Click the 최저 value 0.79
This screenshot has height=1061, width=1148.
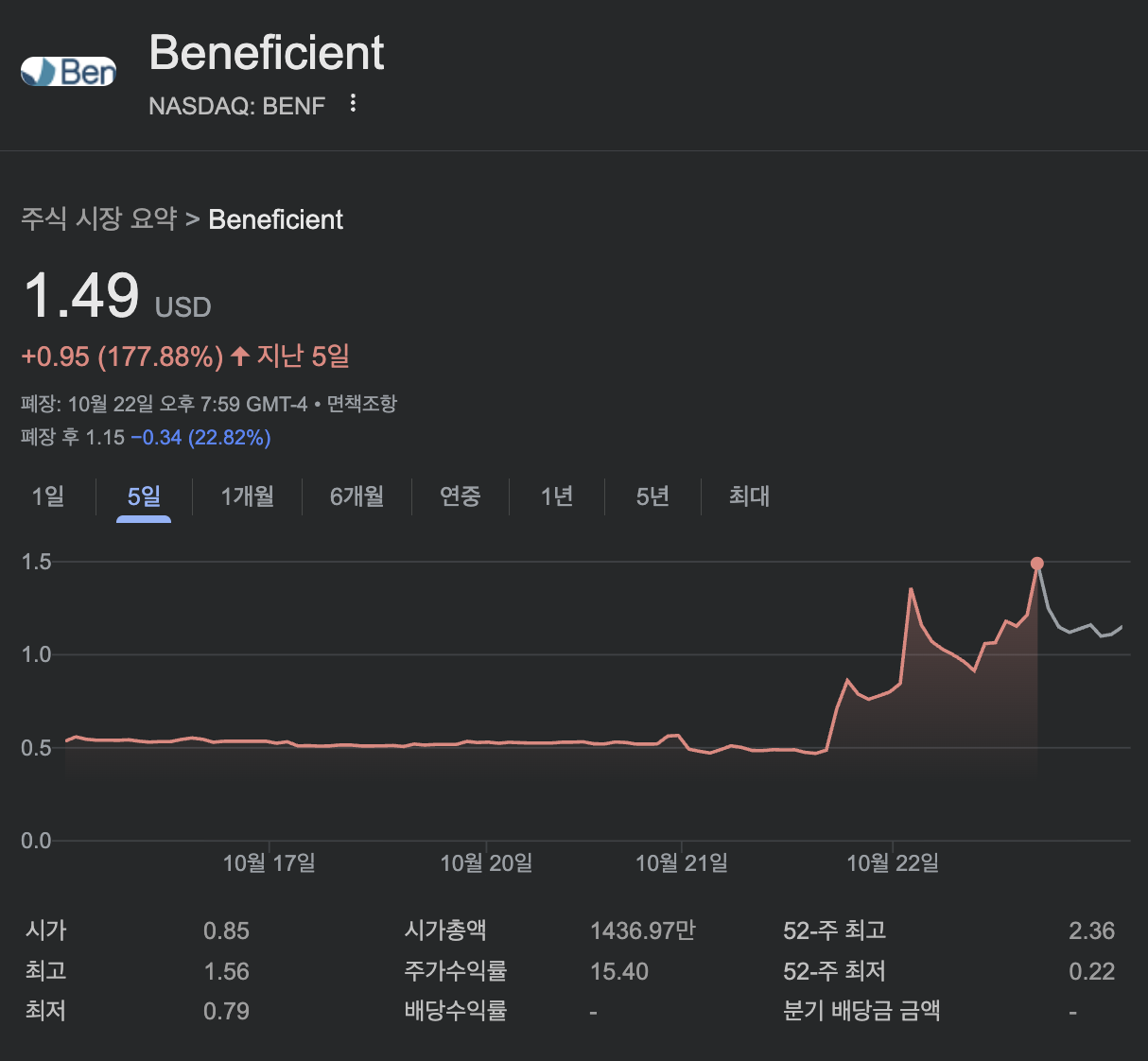tap(226, 1011)
